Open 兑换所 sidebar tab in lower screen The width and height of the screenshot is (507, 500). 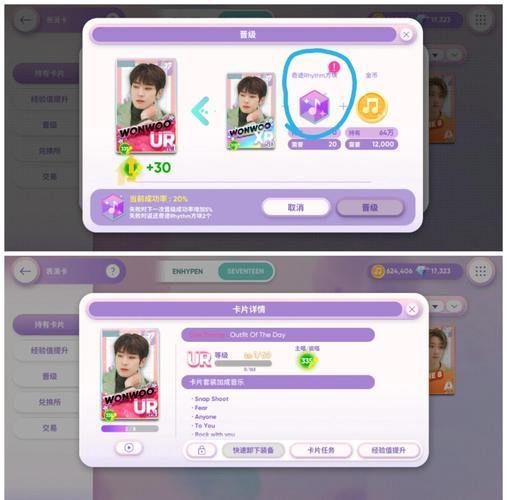coord(49,402)
